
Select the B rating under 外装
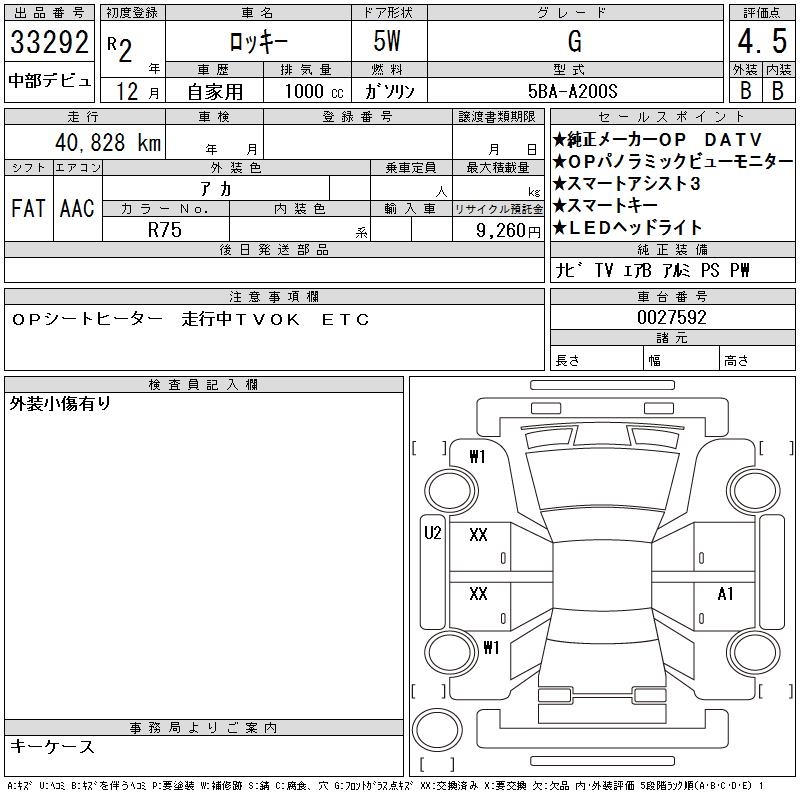click(x=745, y=91)
